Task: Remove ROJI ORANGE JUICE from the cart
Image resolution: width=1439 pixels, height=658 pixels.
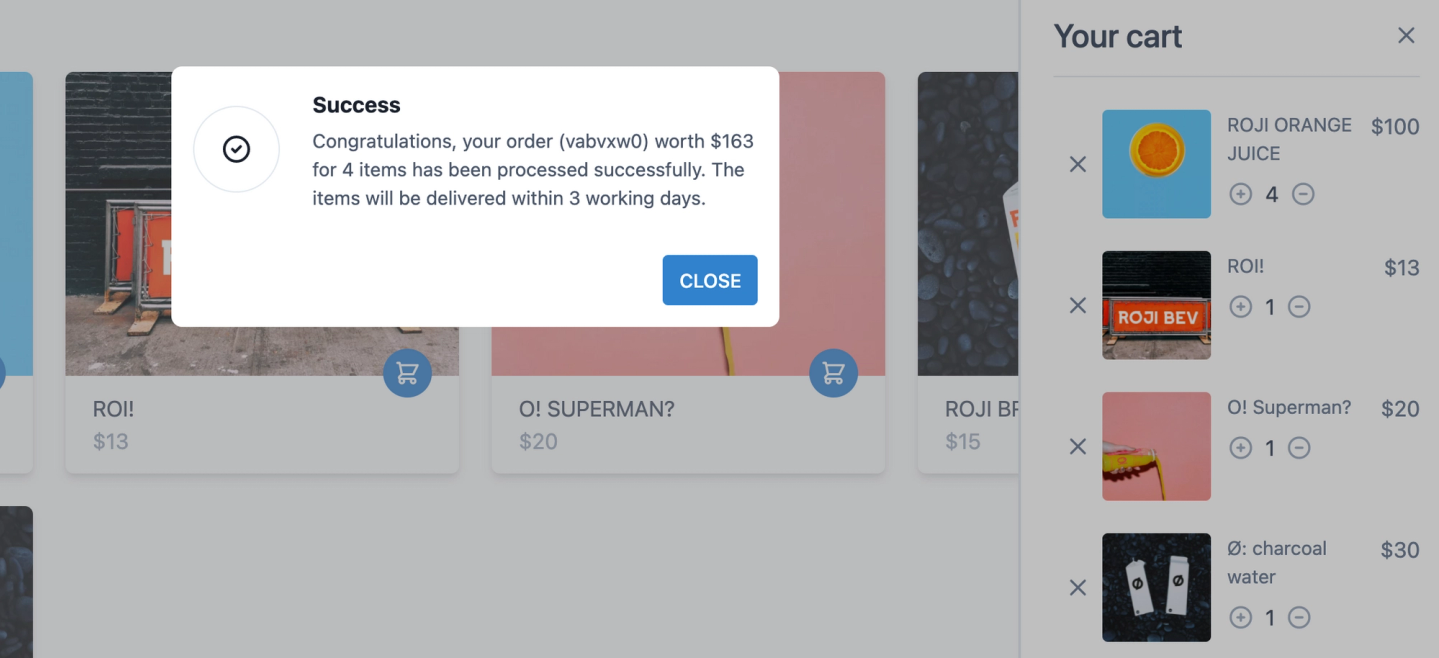Action: 1077,164
